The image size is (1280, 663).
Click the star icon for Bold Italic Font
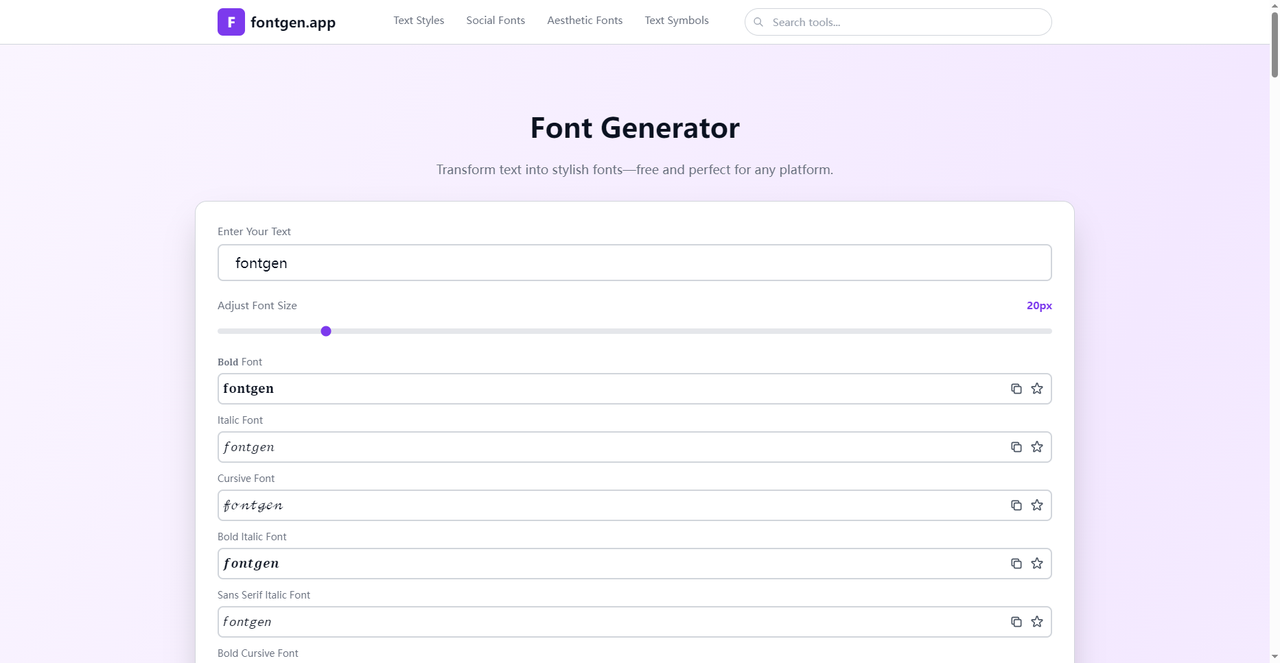click(1037, 564)
